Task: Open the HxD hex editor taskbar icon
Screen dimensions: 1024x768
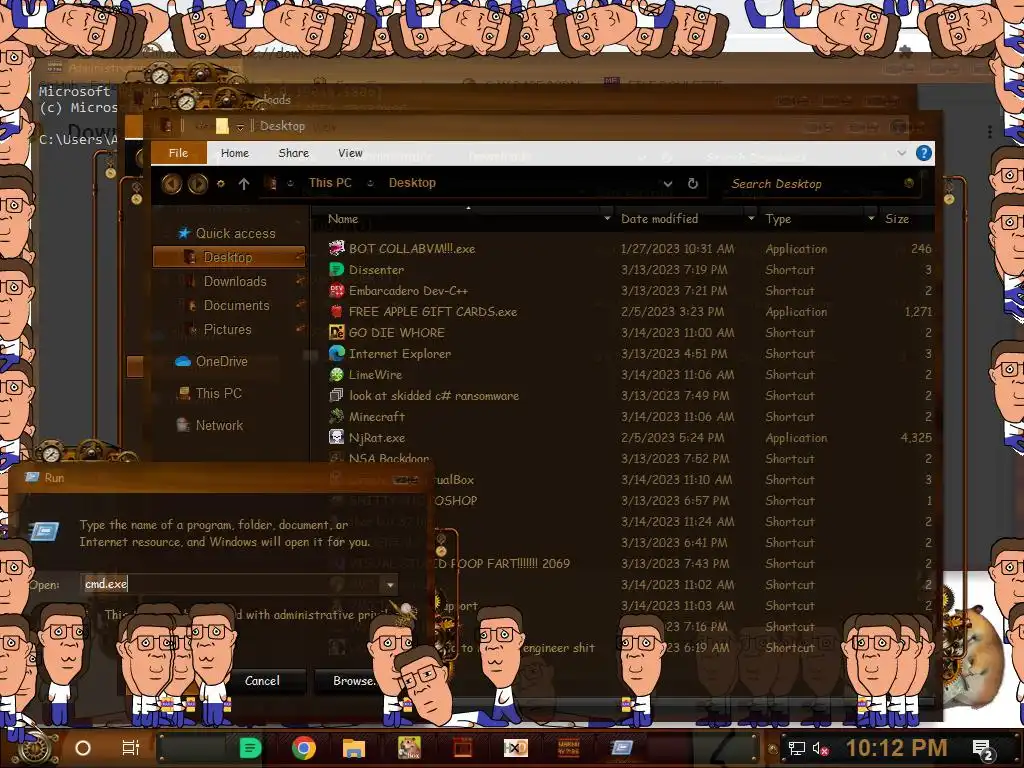Action: 515,748
